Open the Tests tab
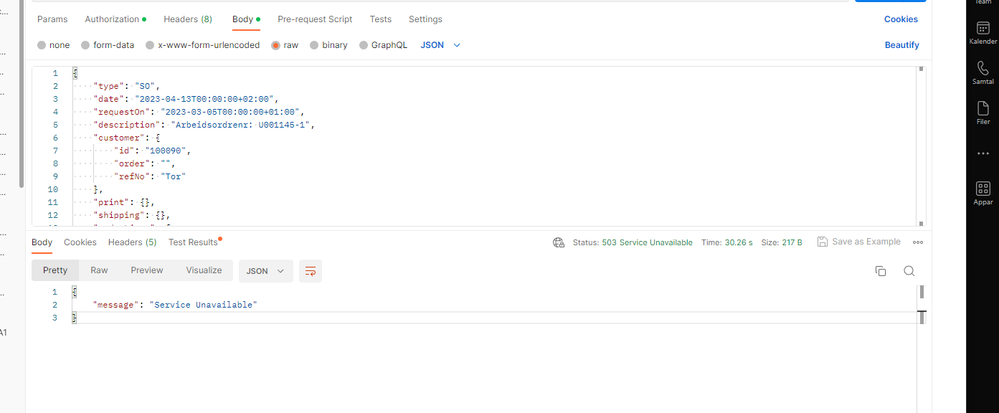999x413 pixels. [380, 19]
